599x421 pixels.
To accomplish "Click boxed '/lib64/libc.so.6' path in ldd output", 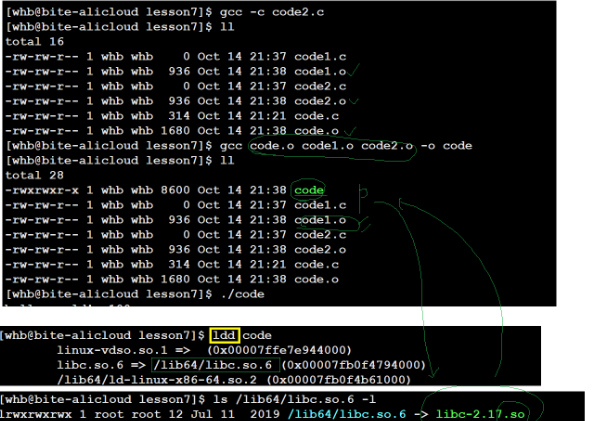I will [215, 365].
